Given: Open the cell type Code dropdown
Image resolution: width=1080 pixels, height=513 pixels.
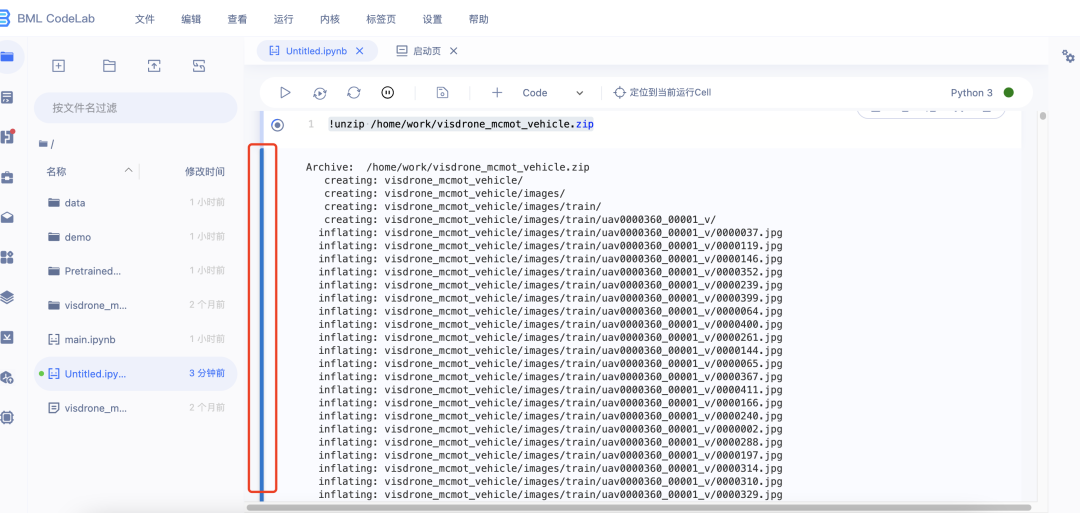Looking at the screenshot, I should [x=553, y=92].
